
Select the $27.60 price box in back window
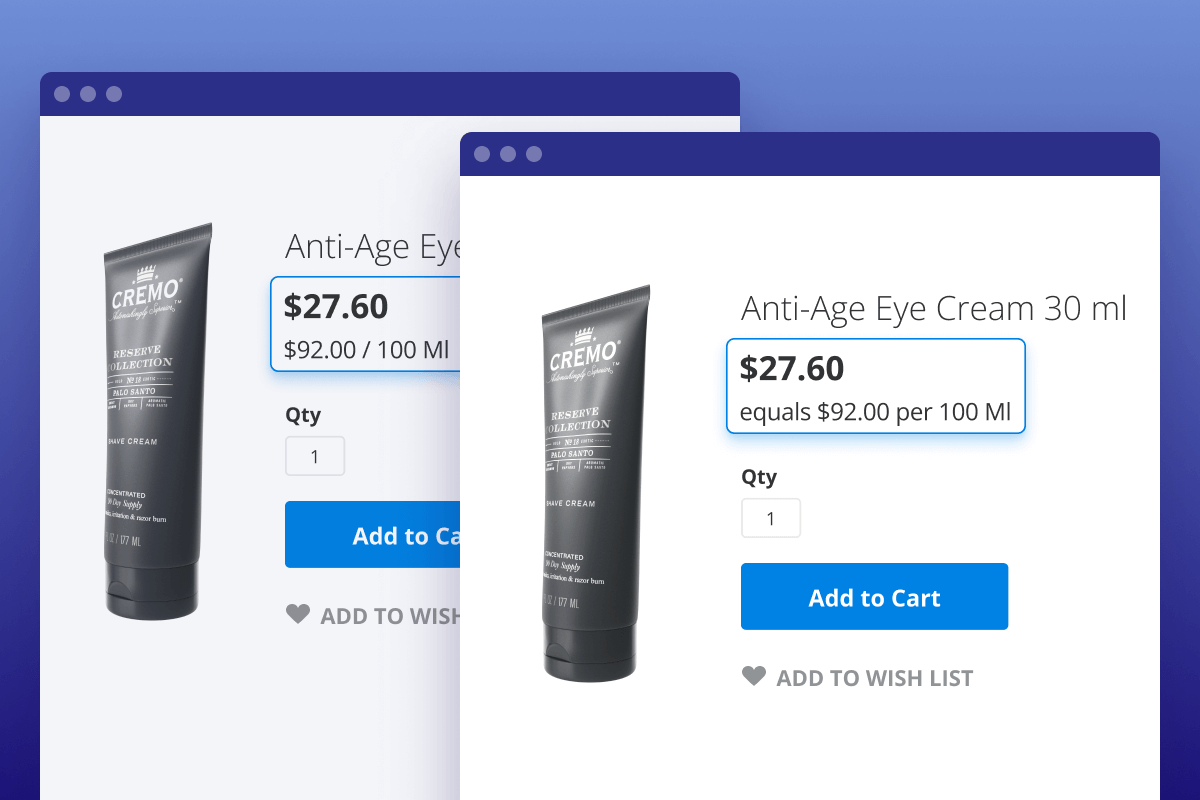pos(365,323)
